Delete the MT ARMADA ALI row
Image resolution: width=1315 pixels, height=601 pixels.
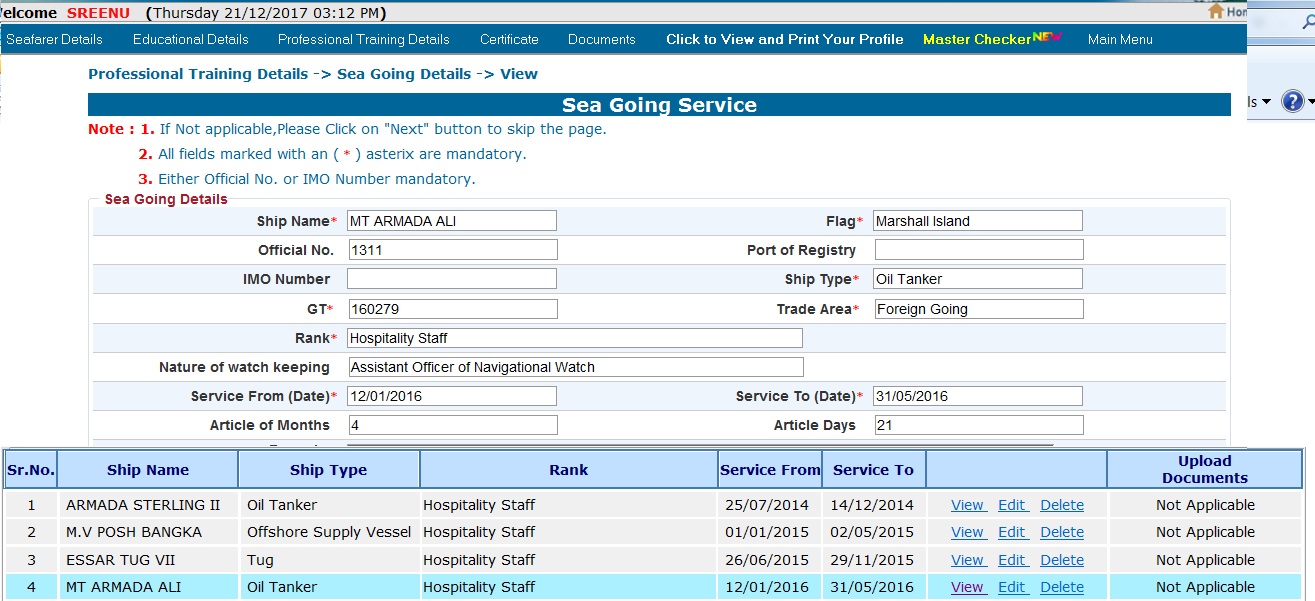point(1061,587)
